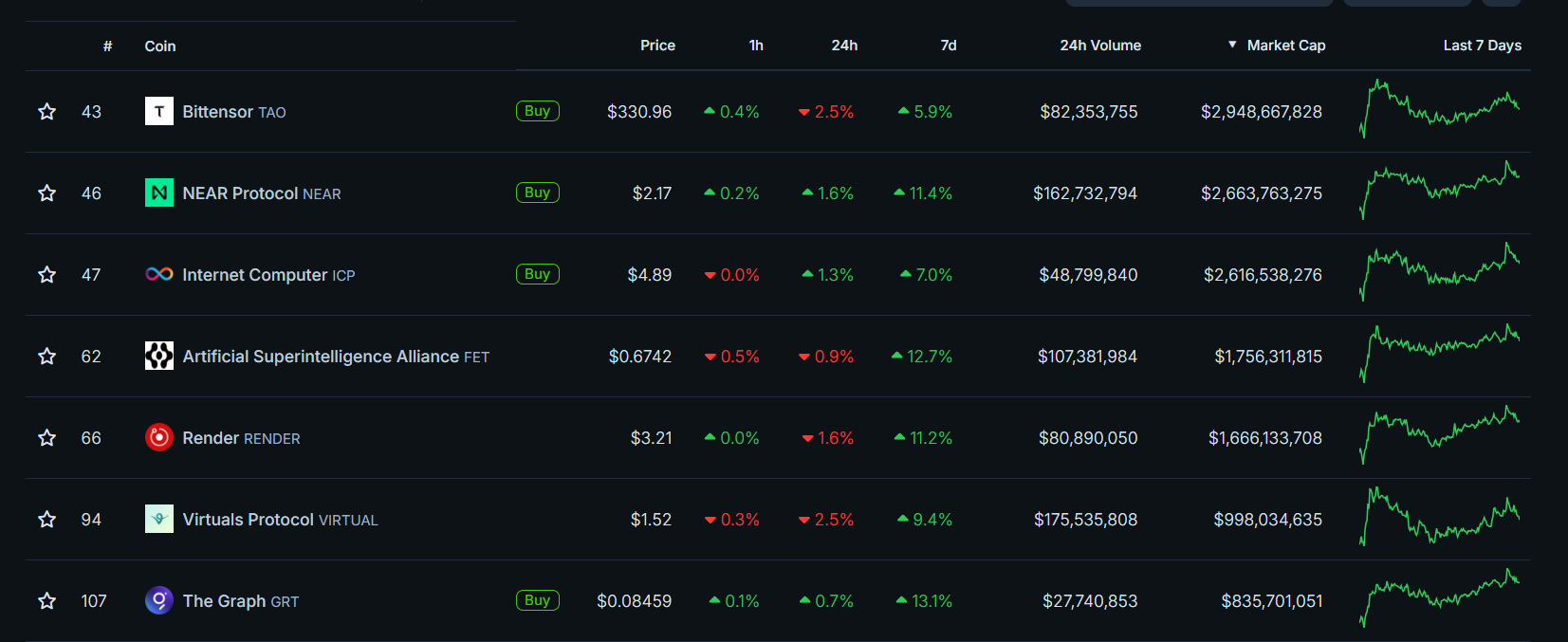Select Bittensor market cap $2,948,667,828
Viewport: 1568px width, 642px height.
1262,112
